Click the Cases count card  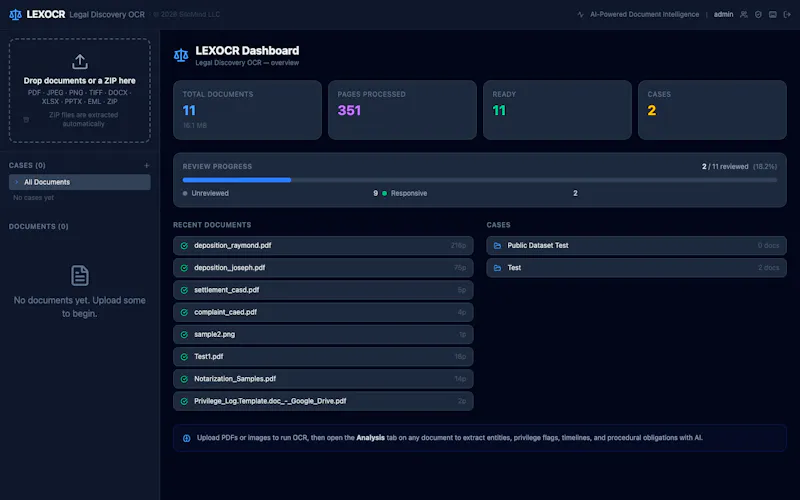tap(712, 110)
